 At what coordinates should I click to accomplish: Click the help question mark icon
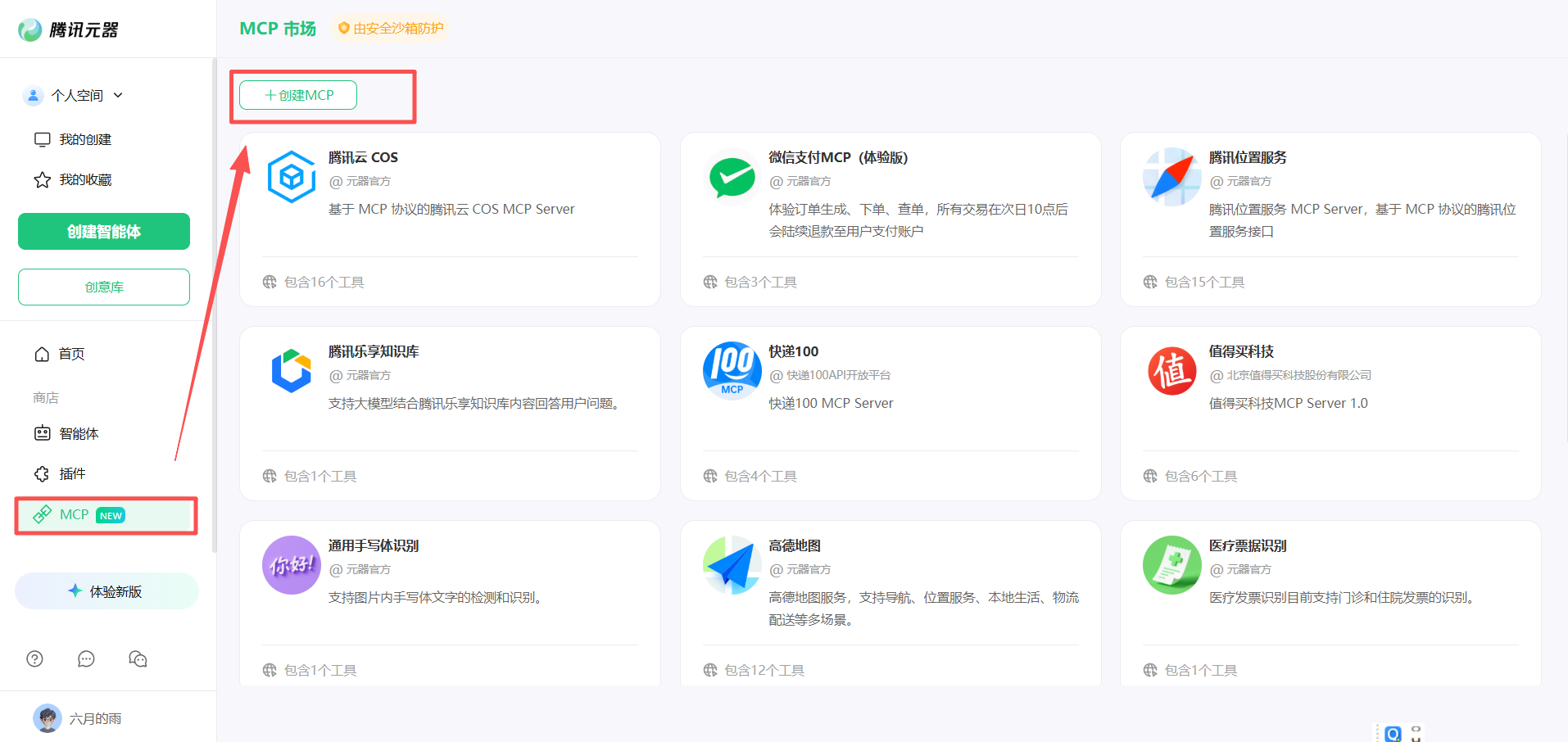(x=34, y=658)
